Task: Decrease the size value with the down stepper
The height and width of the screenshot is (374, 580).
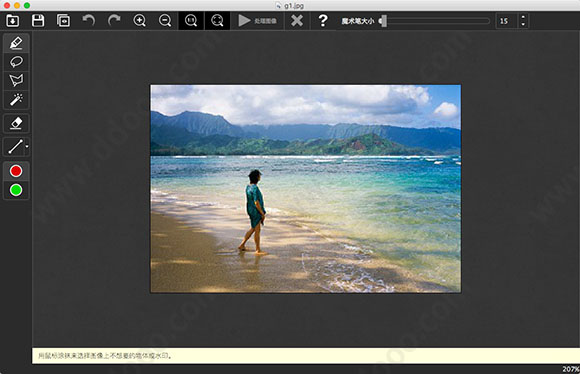Action: point(523,25)
